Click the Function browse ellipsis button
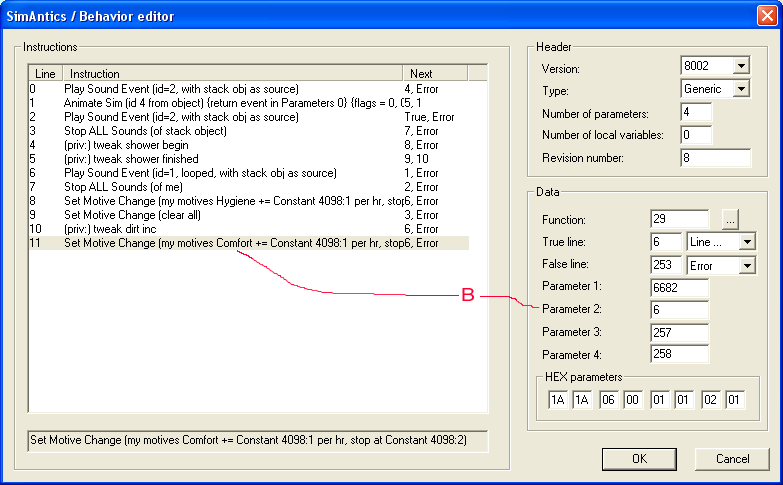 coord(730,219)
